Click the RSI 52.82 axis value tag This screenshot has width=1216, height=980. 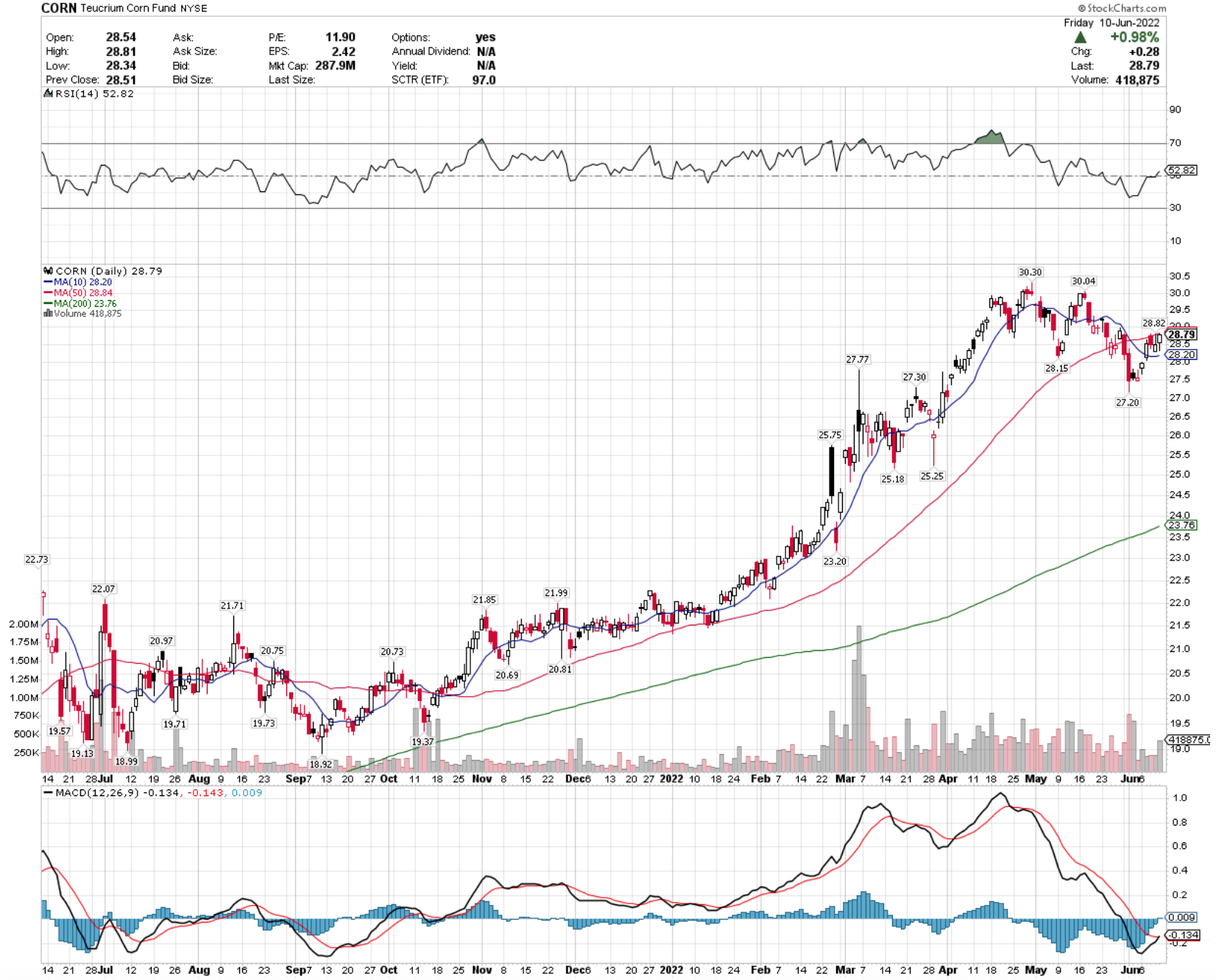[1182, 170]
